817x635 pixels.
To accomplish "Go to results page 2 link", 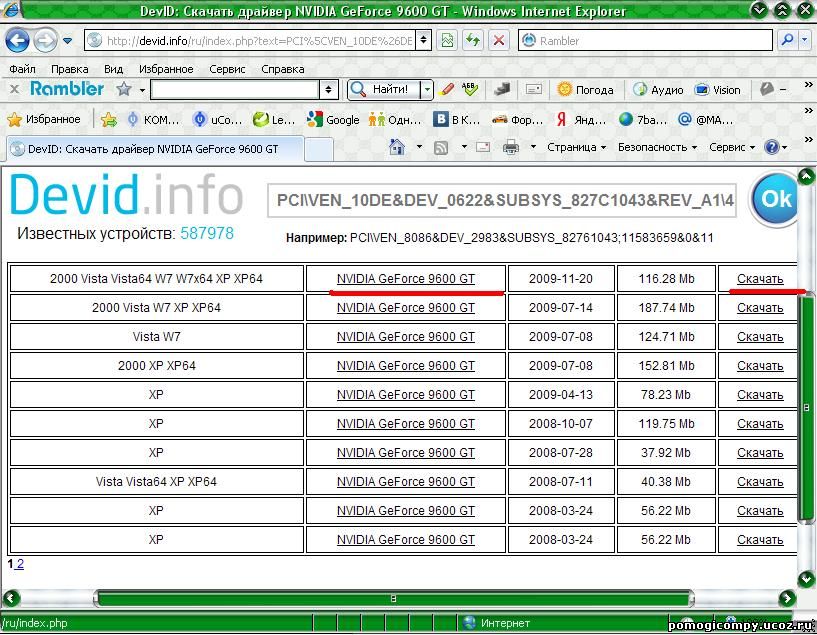I will [20, 564].
